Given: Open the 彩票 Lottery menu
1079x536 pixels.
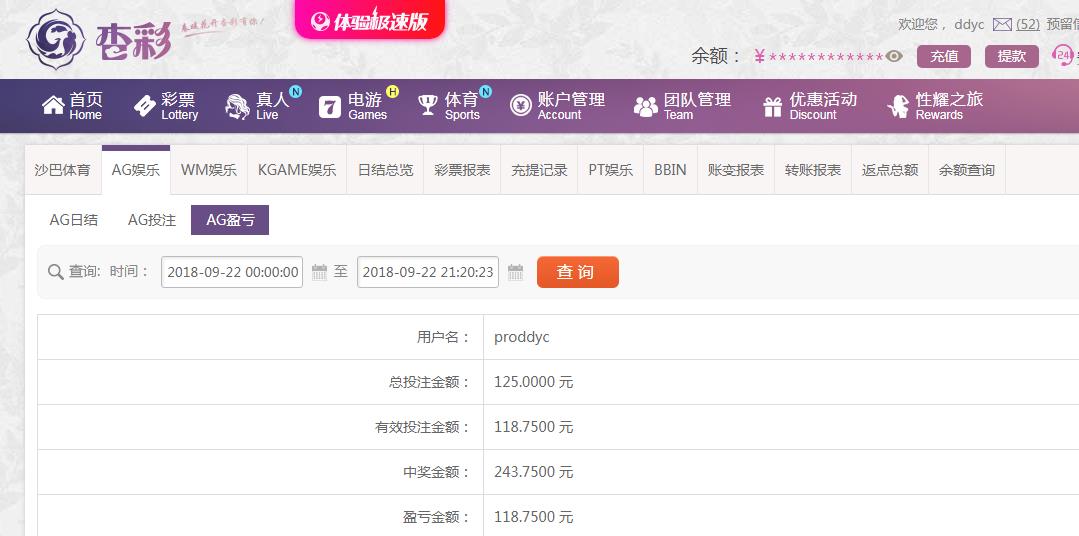Looking at the screenshot, I should tap(166, 106).
